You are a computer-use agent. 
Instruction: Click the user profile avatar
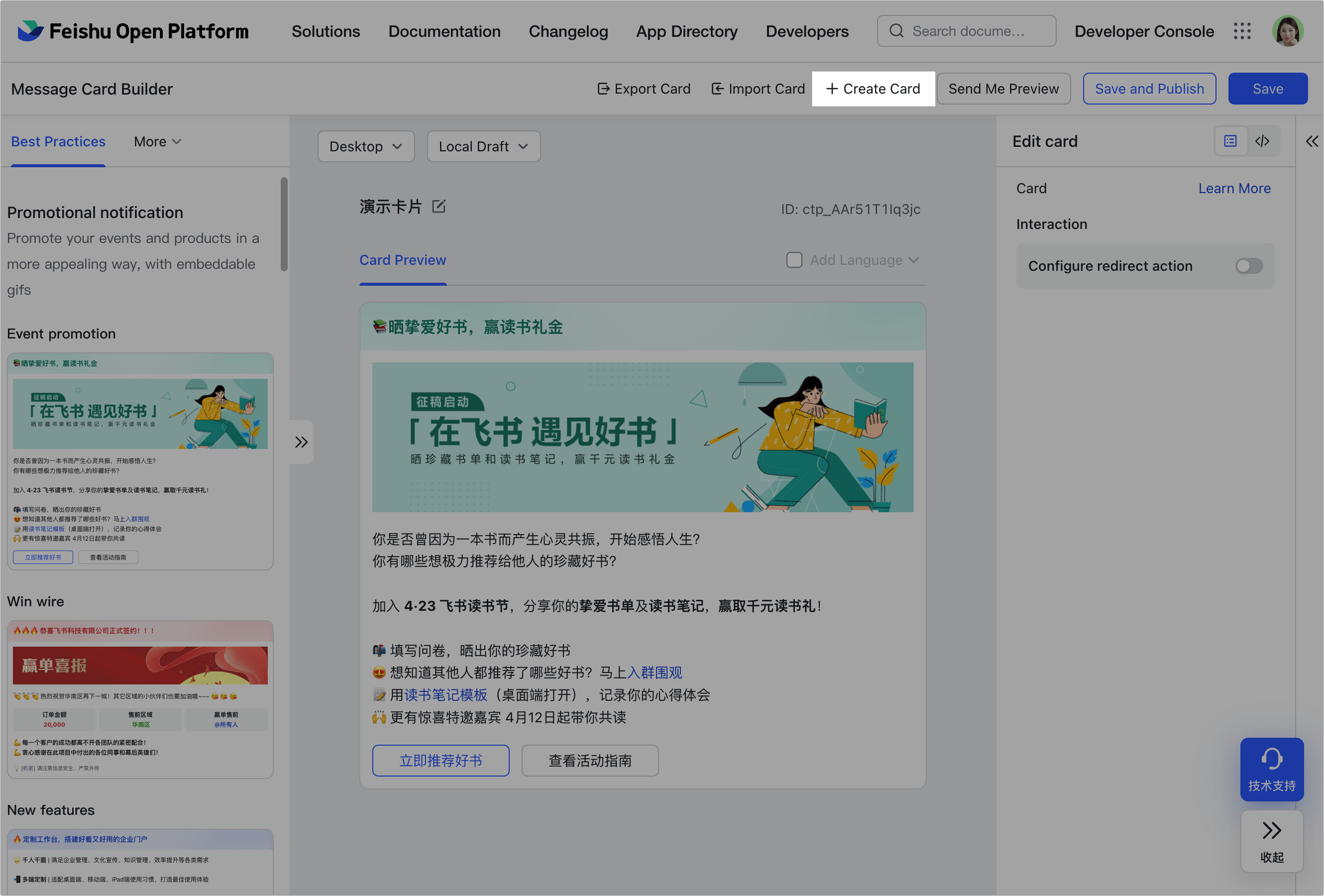point(1288,31)
